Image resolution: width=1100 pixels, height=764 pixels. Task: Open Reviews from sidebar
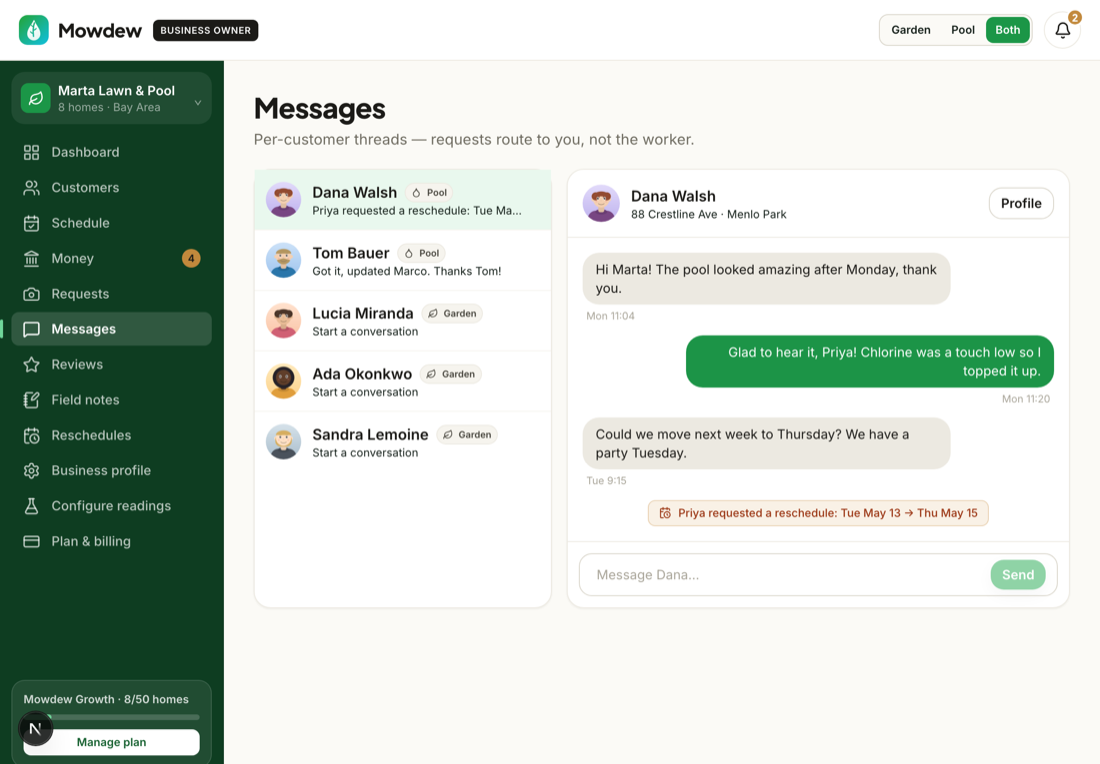coord(112,365)
